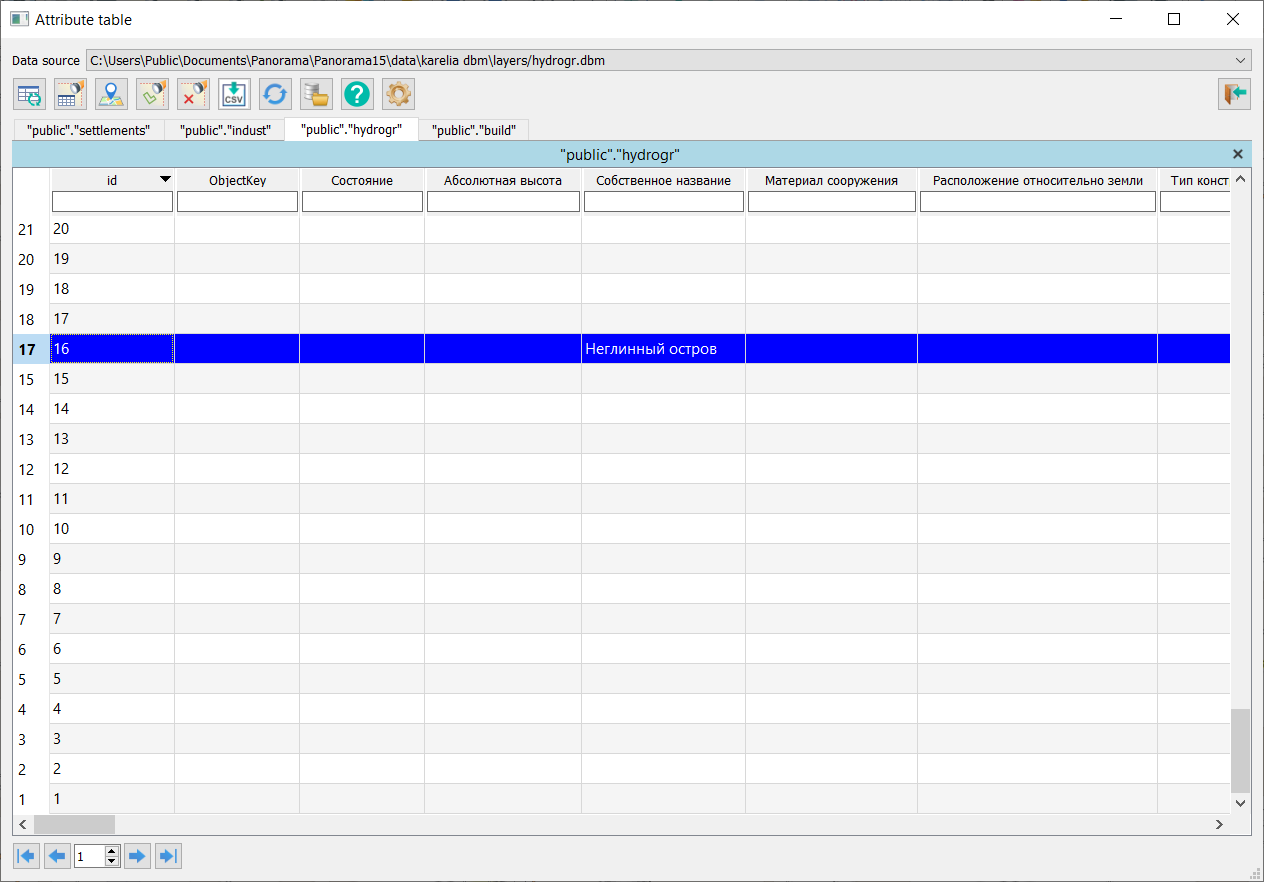
Task: Go to the last page of records
Action: (x=169, y=856)
